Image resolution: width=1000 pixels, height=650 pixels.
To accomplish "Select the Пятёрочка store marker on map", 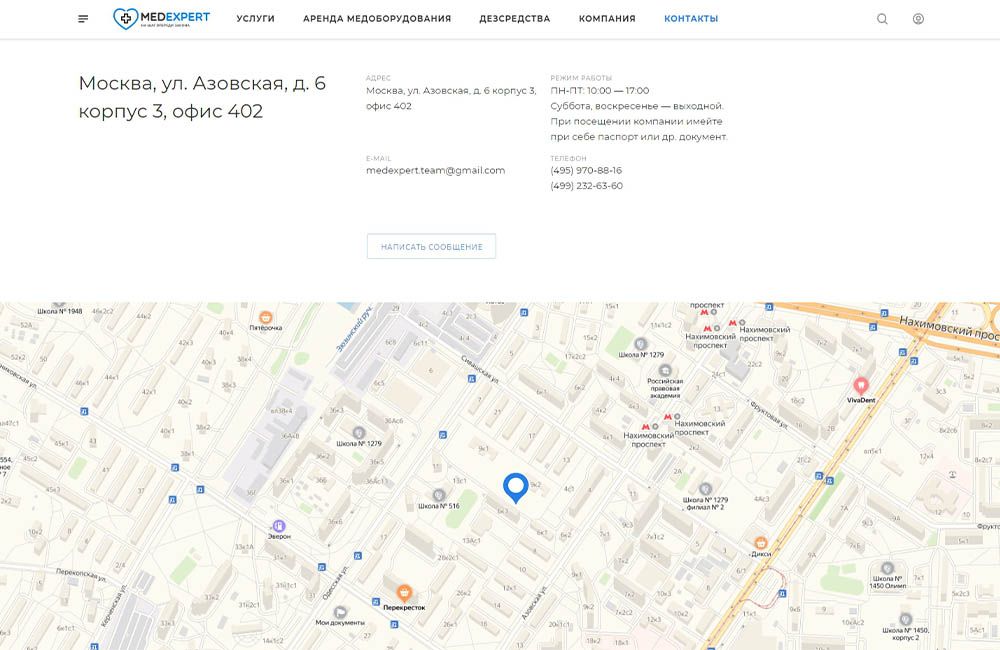I will point(267,314).
